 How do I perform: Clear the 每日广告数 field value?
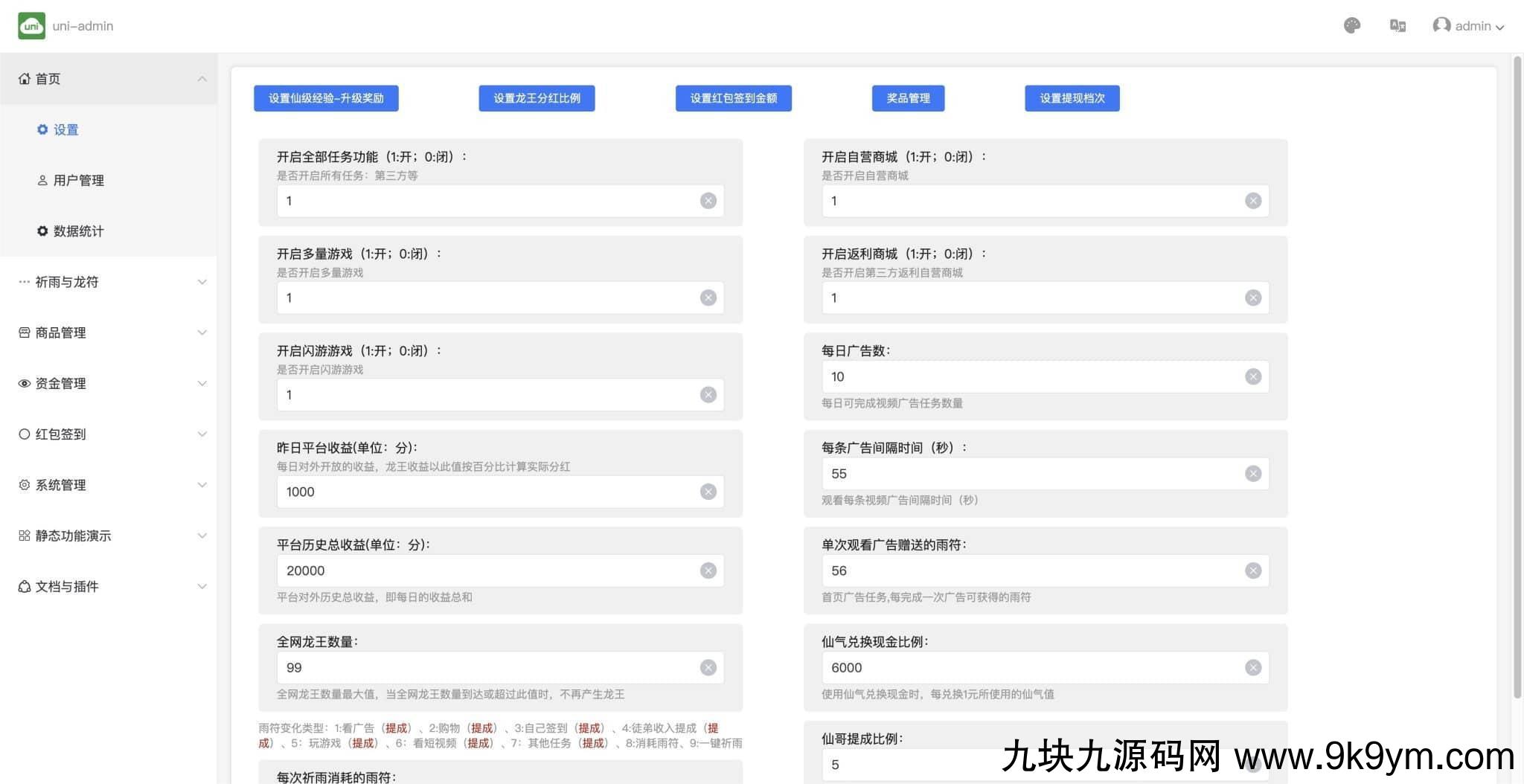pyautogui.click(x=1253, y=377)
